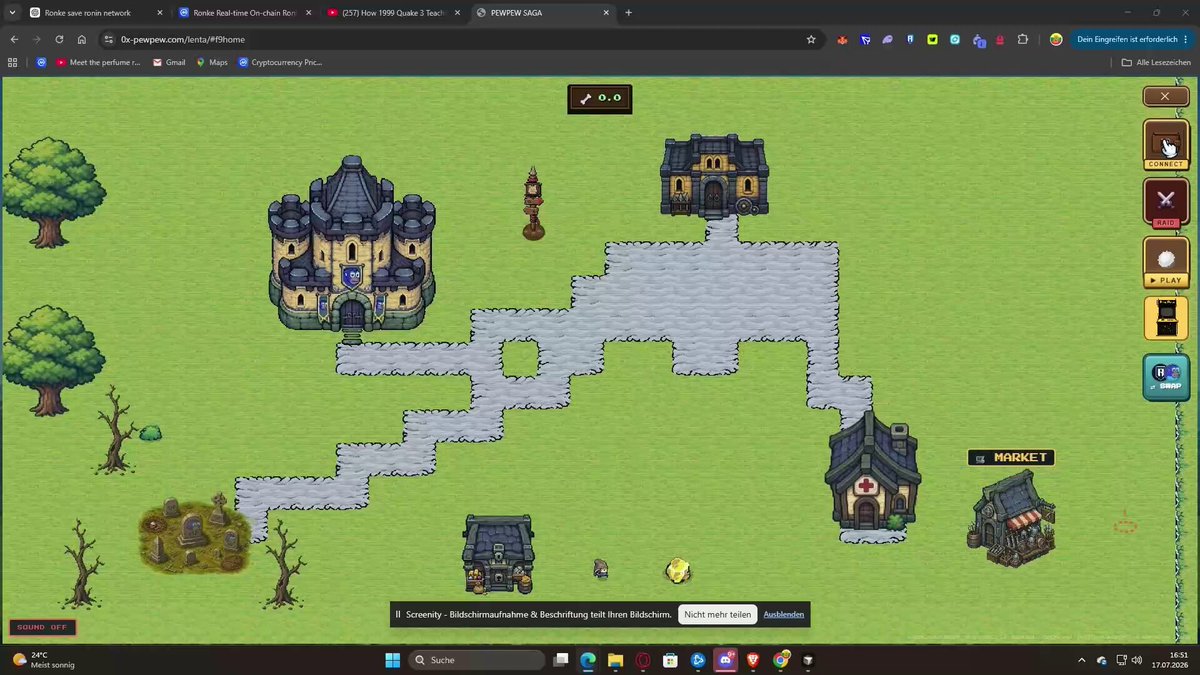
Task: Click the Ausblenden link
Action: pyautogui.click(x=784, y=614)
